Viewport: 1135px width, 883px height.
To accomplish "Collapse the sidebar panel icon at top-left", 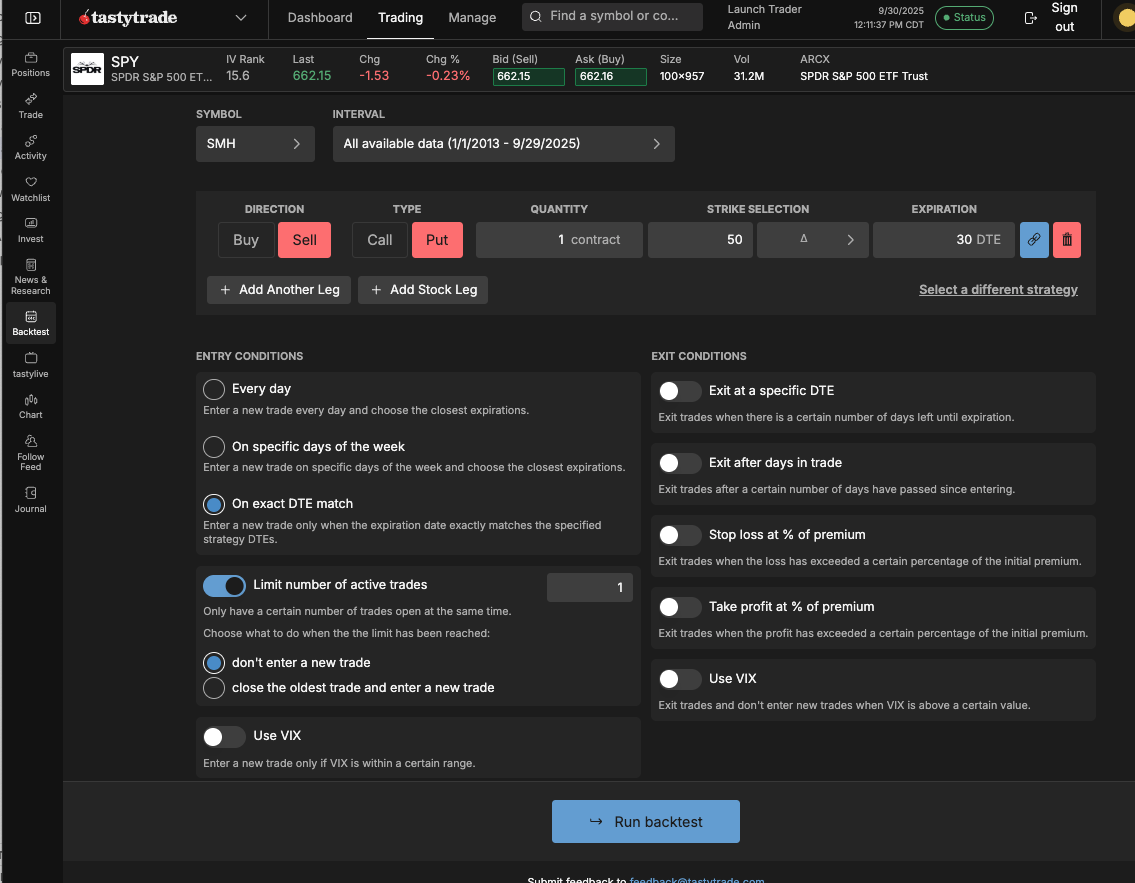I will [x=33, y=18].
